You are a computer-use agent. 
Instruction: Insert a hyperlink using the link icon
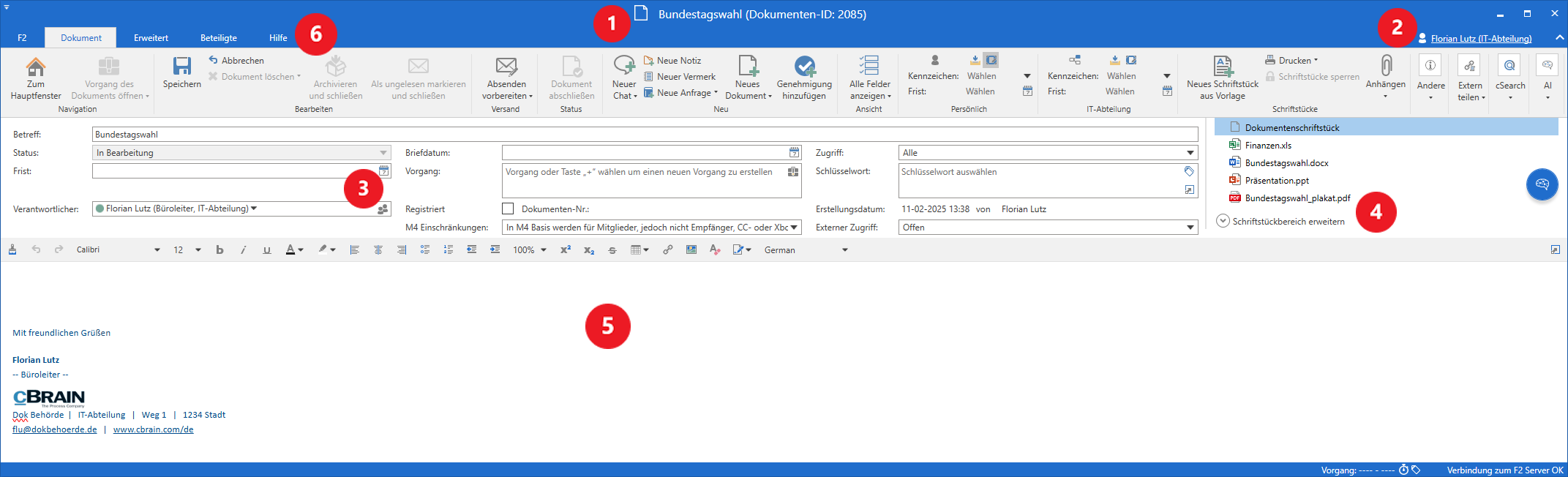point(667,250)
